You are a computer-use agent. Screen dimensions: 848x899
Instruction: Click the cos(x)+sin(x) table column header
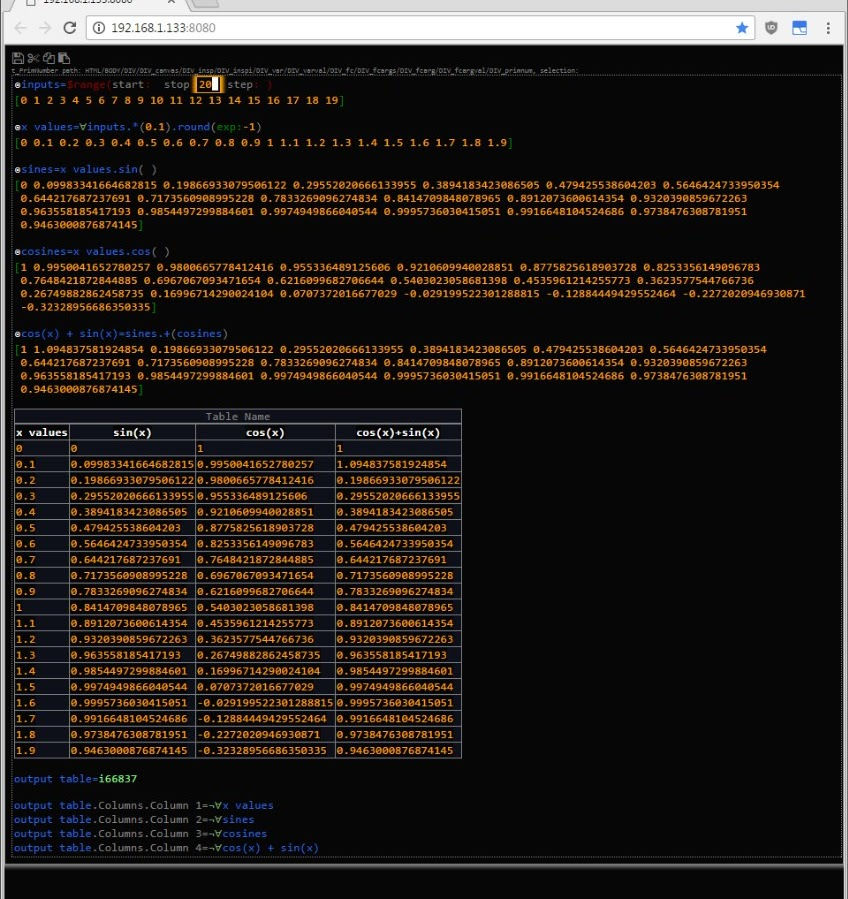tap(398, 432)
